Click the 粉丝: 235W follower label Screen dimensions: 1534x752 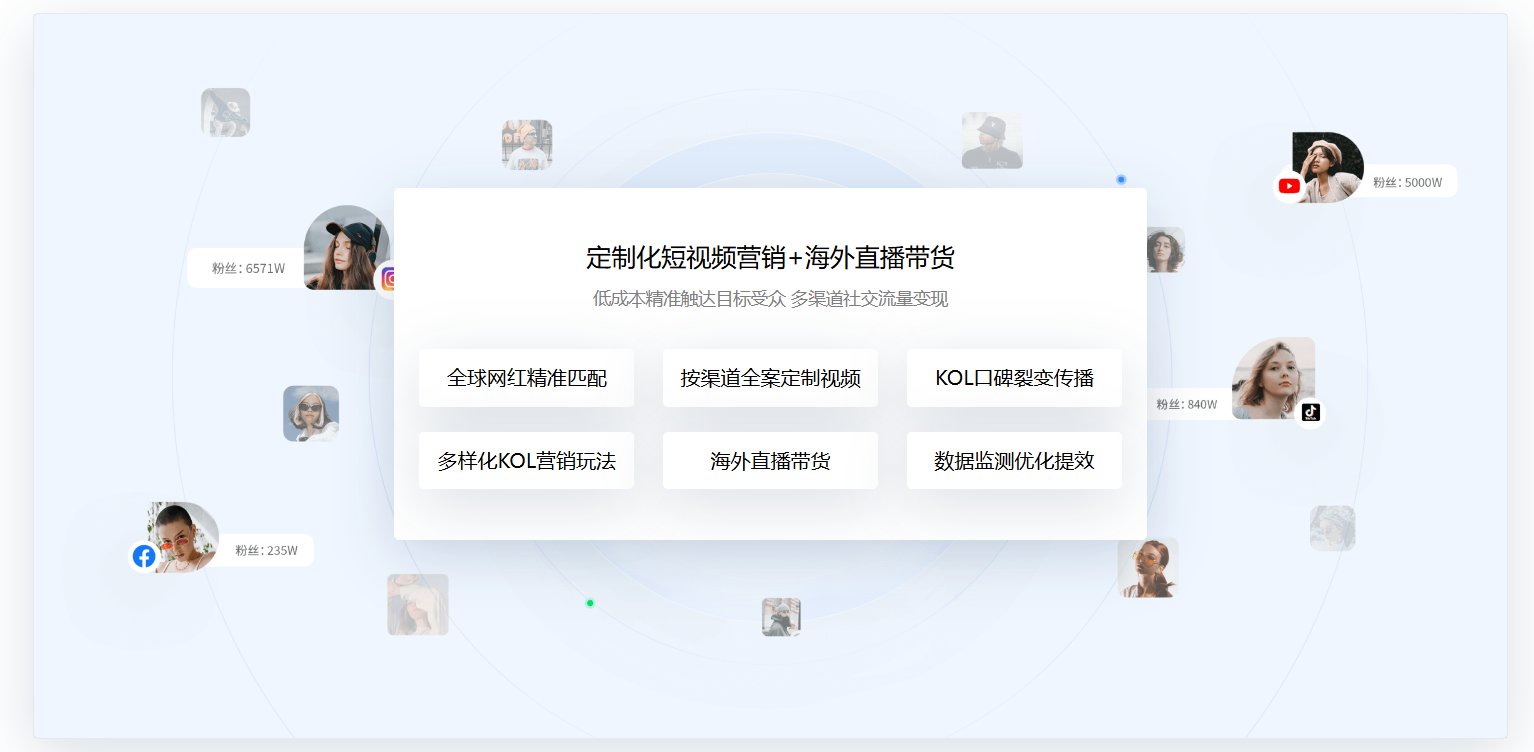pos(266,550)
